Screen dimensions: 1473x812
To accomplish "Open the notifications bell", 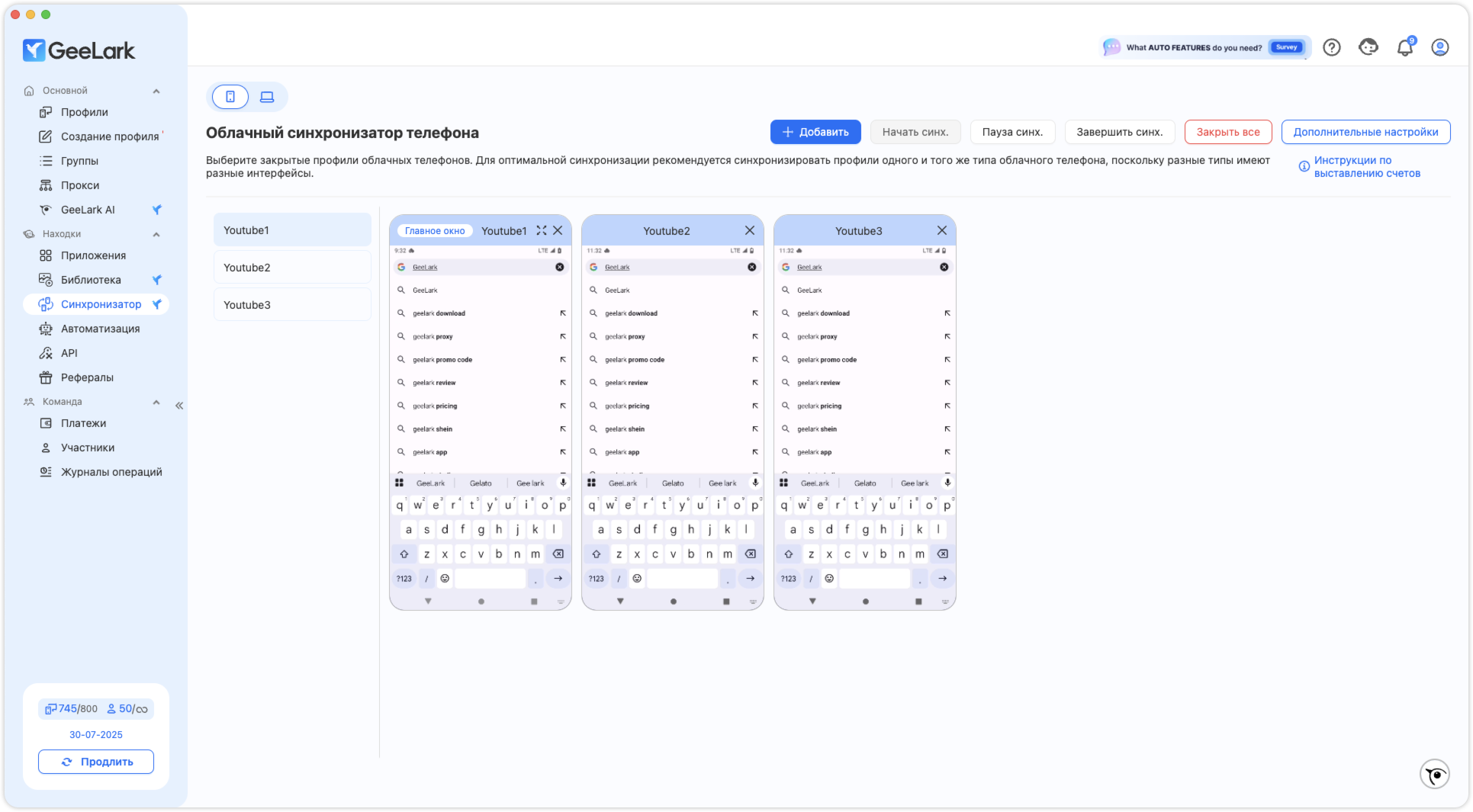I will tap(1404, 47).
